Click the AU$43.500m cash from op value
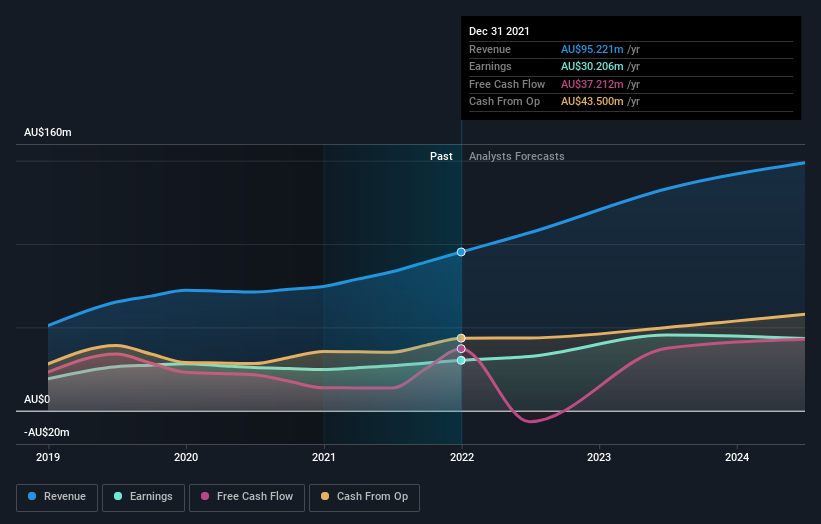Viewport: 821px width, 524px height. (x=592, y=102)
